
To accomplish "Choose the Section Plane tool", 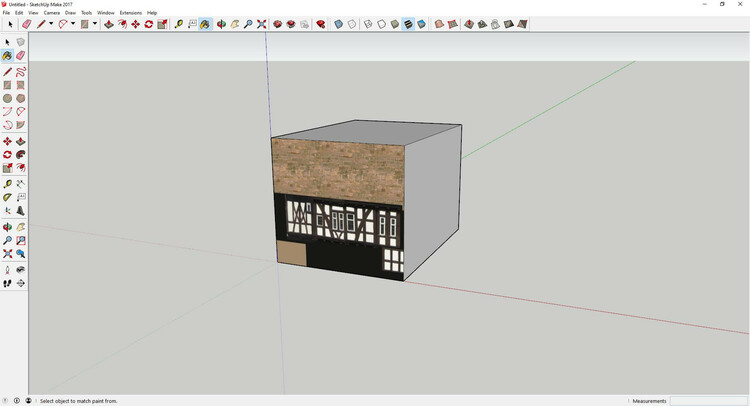I will coord(21,284).
